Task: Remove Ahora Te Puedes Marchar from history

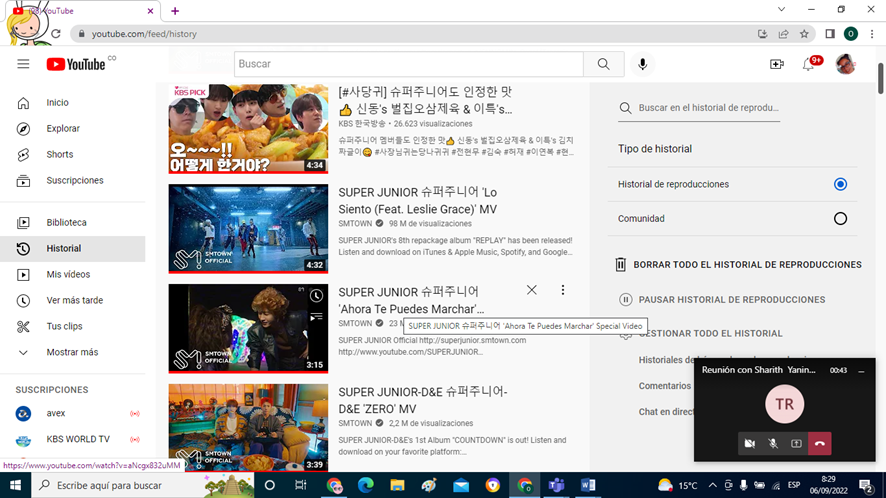Action: click(532, 290)
